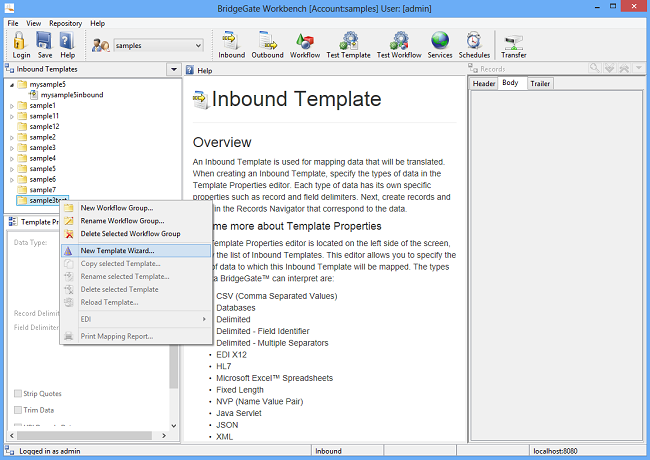Expand the sample4 folder
This screenshot has height=460, width=650.
pos(12,159)
